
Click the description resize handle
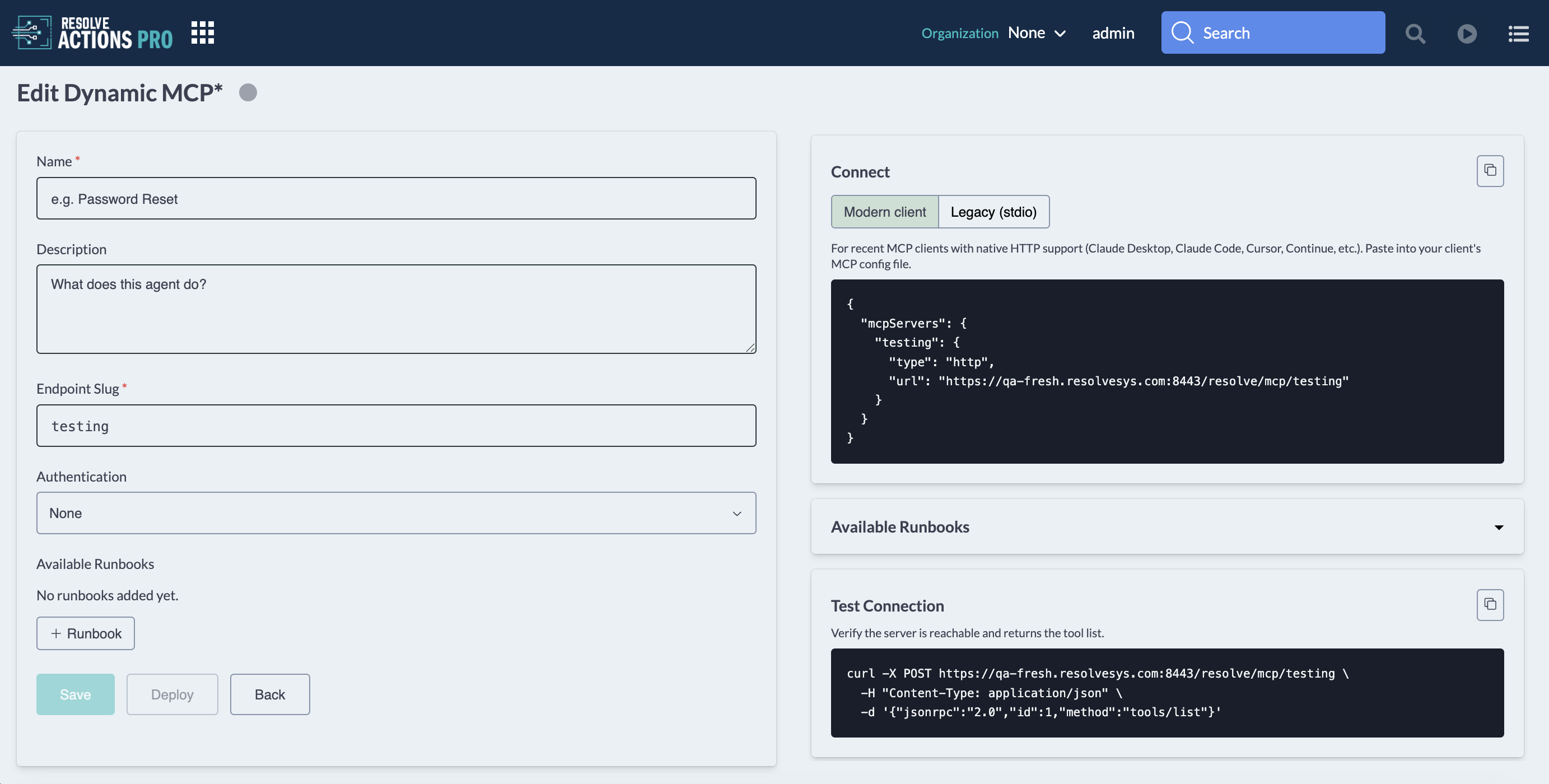750,348
